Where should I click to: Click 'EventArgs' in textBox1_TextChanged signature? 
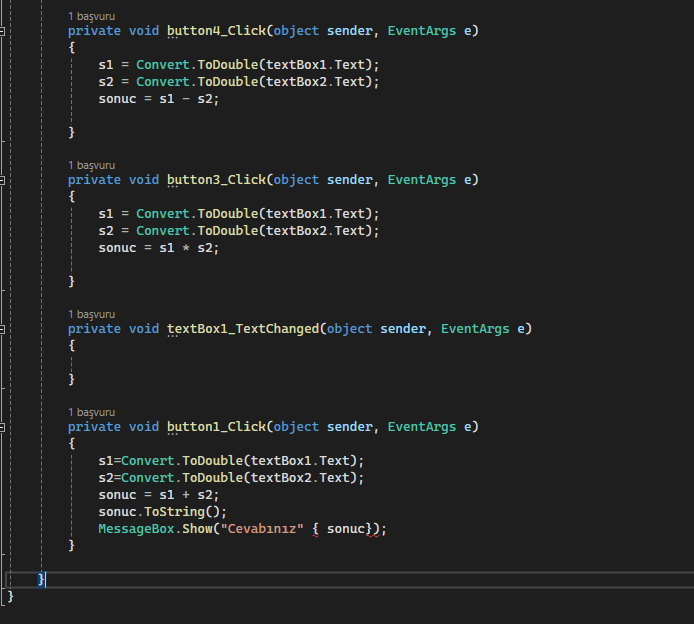point(475,329)
